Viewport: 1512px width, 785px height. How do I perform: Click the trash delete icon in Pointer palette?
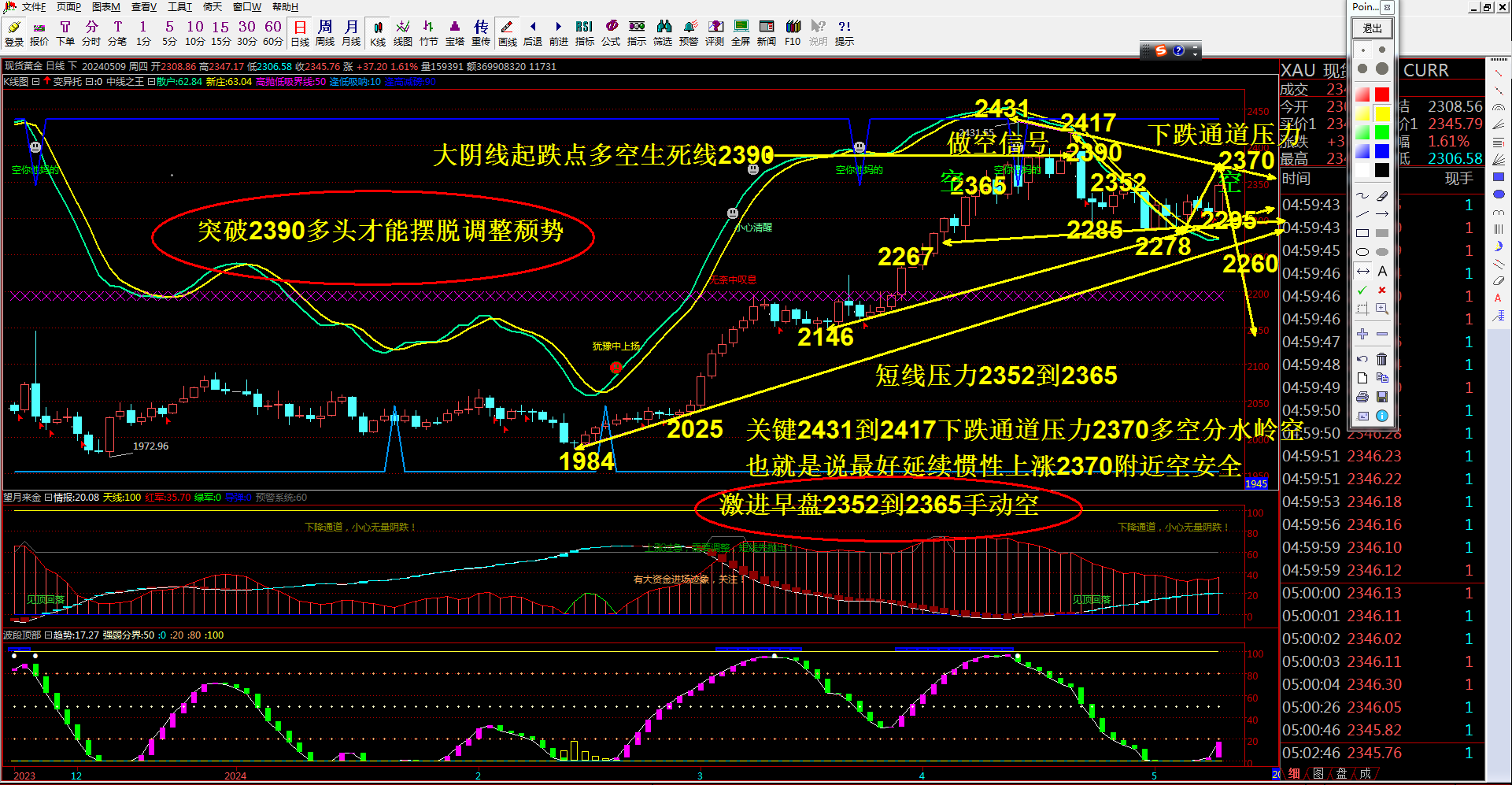(x=1382, y=359)
